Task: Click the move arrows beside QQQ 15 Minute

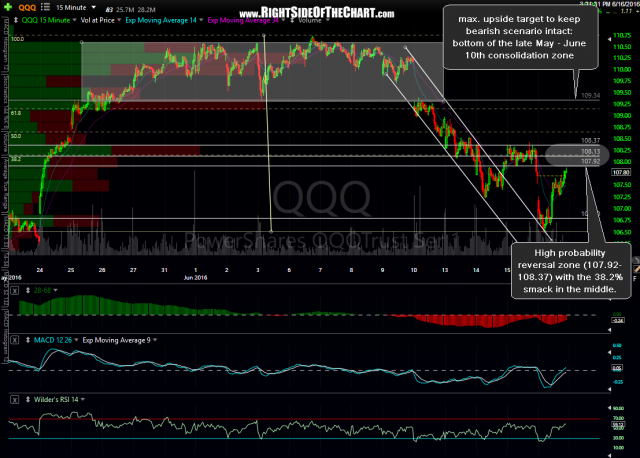Action: pyautogui.click(x=16, y=20)
